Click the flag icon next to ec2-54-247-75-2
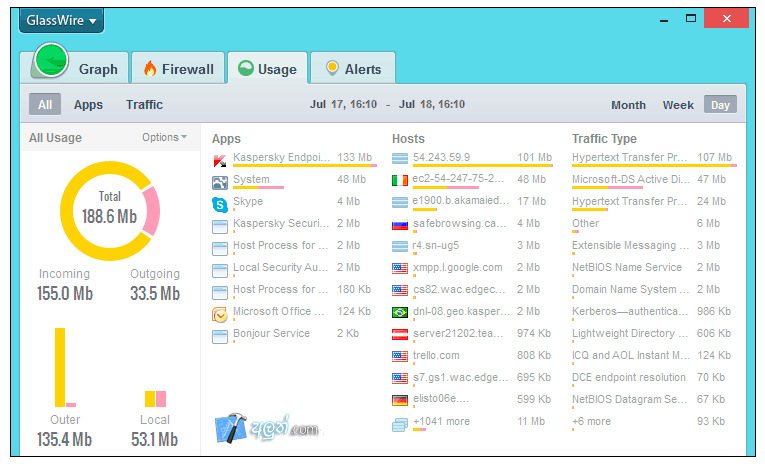 coord(400,181)
